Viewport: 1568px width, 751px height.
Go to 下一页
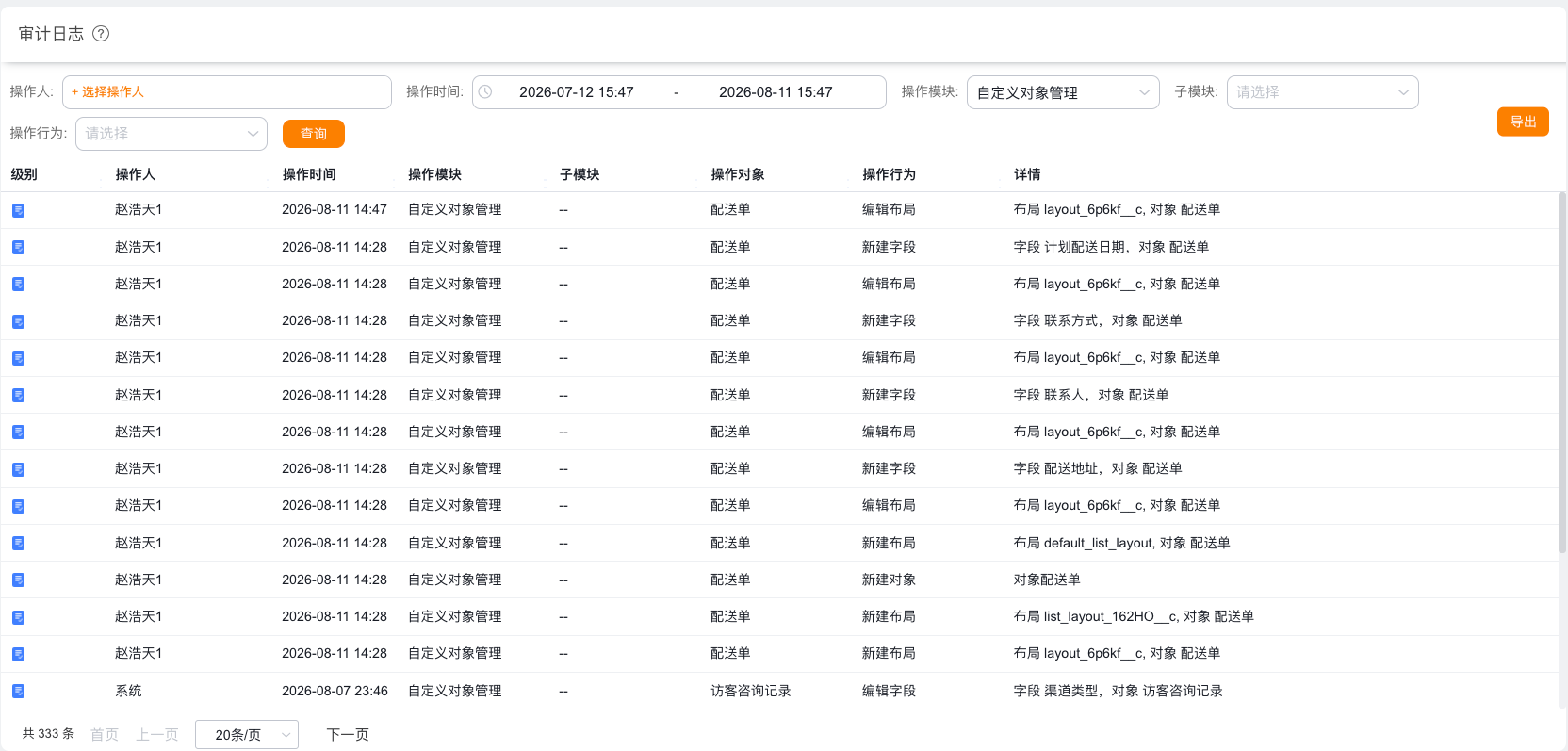348,735
